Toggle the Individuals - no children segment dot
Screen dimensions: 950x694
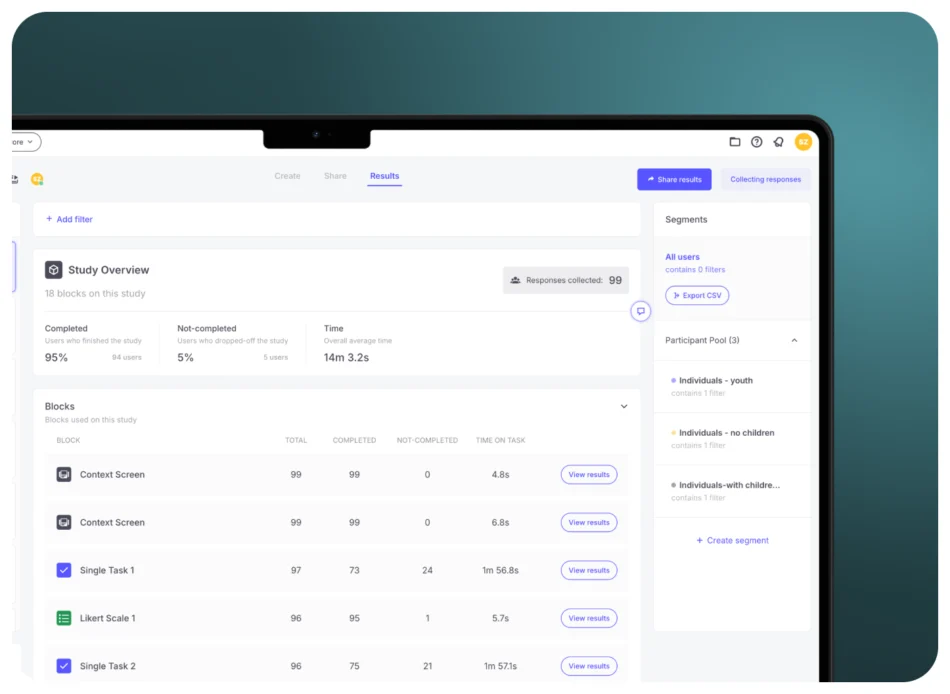(673, 432)
